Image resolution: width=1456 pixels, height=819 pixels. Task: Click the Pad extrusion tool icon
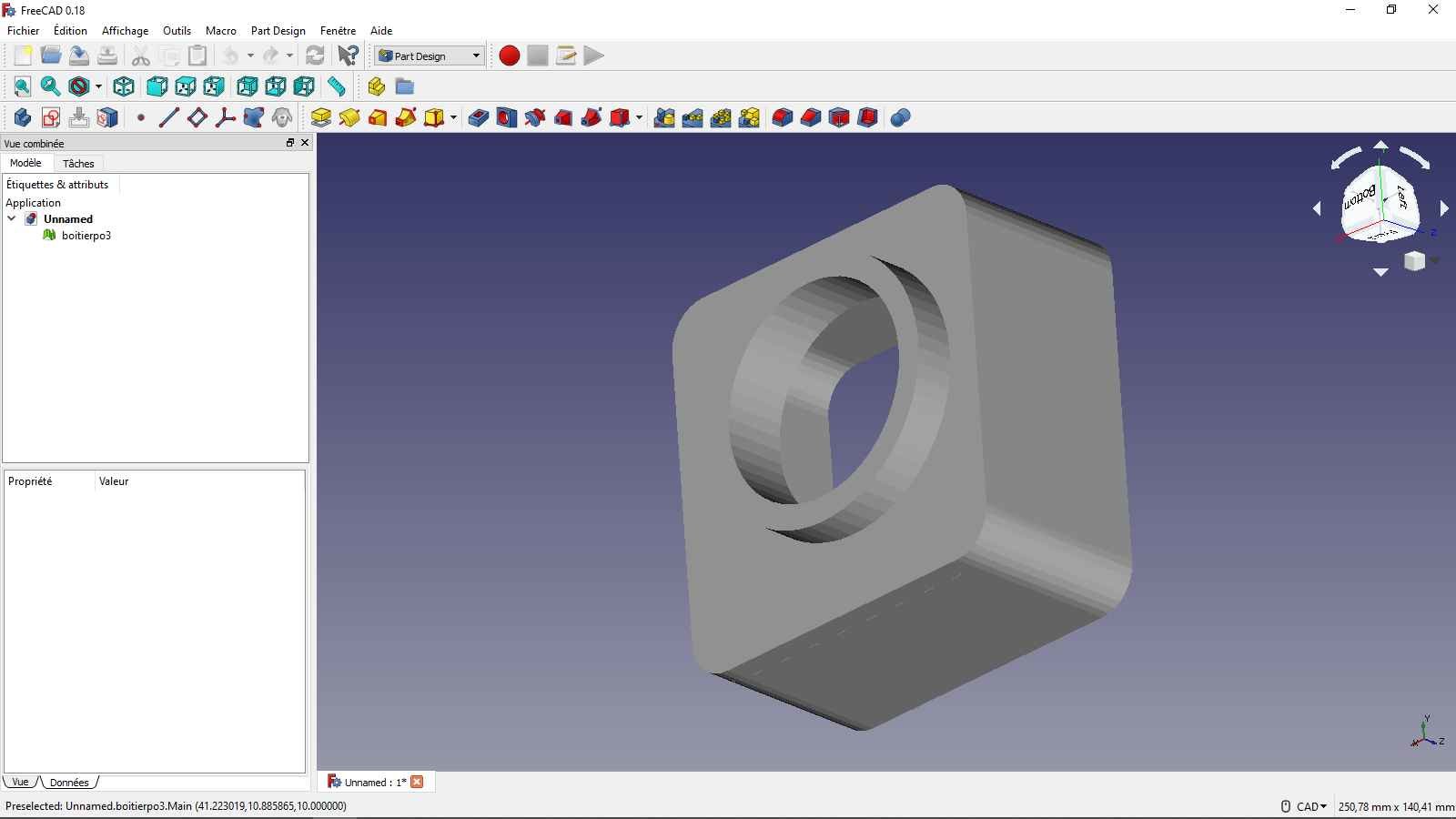pos(321,117)
